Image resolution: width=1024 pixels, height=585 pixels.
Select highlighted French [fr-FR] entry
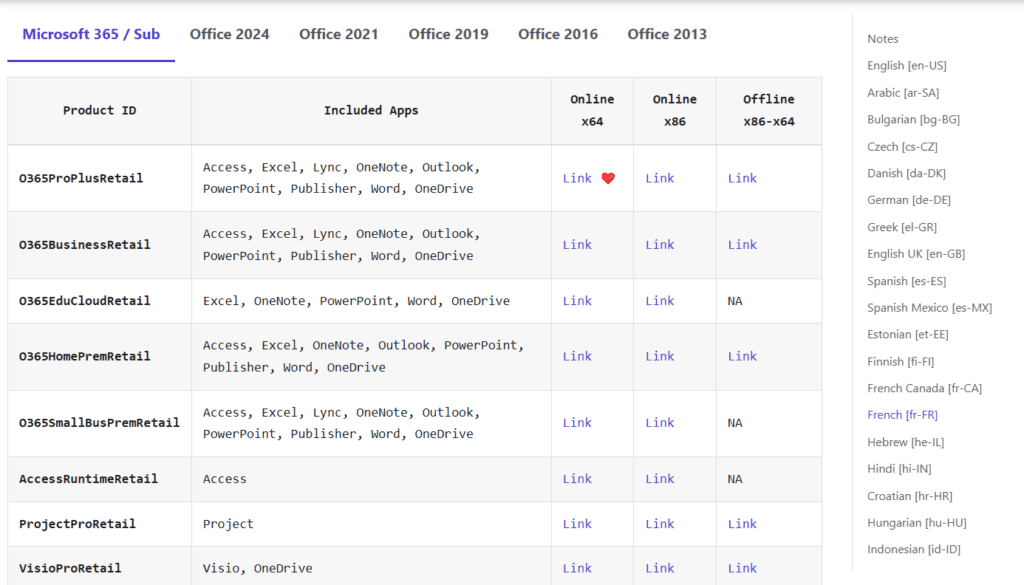point(903,415)
